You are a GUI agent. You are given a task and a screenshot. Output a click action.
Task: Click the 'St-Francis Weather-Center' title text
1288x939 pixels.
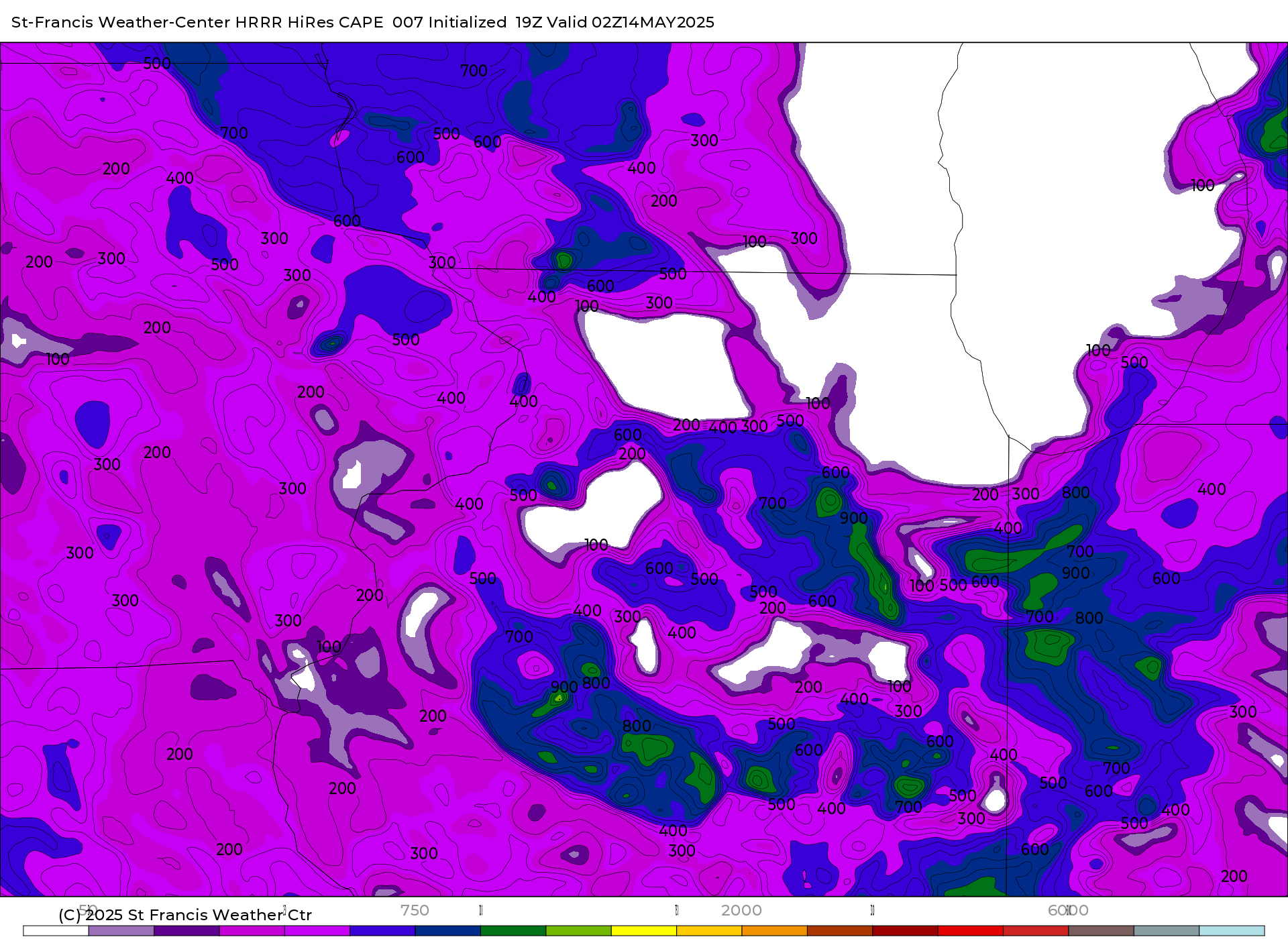coord(121,22)
